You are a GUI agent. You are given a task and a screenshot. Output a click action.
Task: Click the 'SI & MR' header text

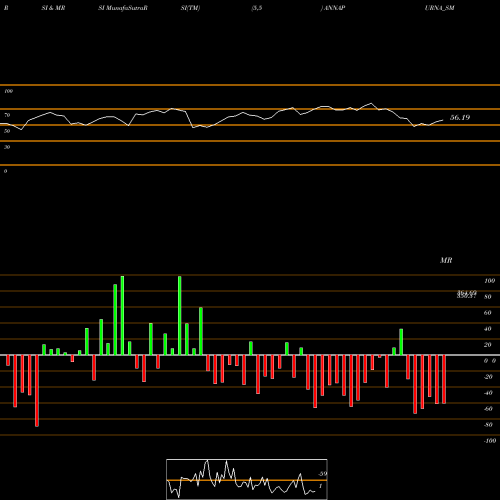pos(53,8)
